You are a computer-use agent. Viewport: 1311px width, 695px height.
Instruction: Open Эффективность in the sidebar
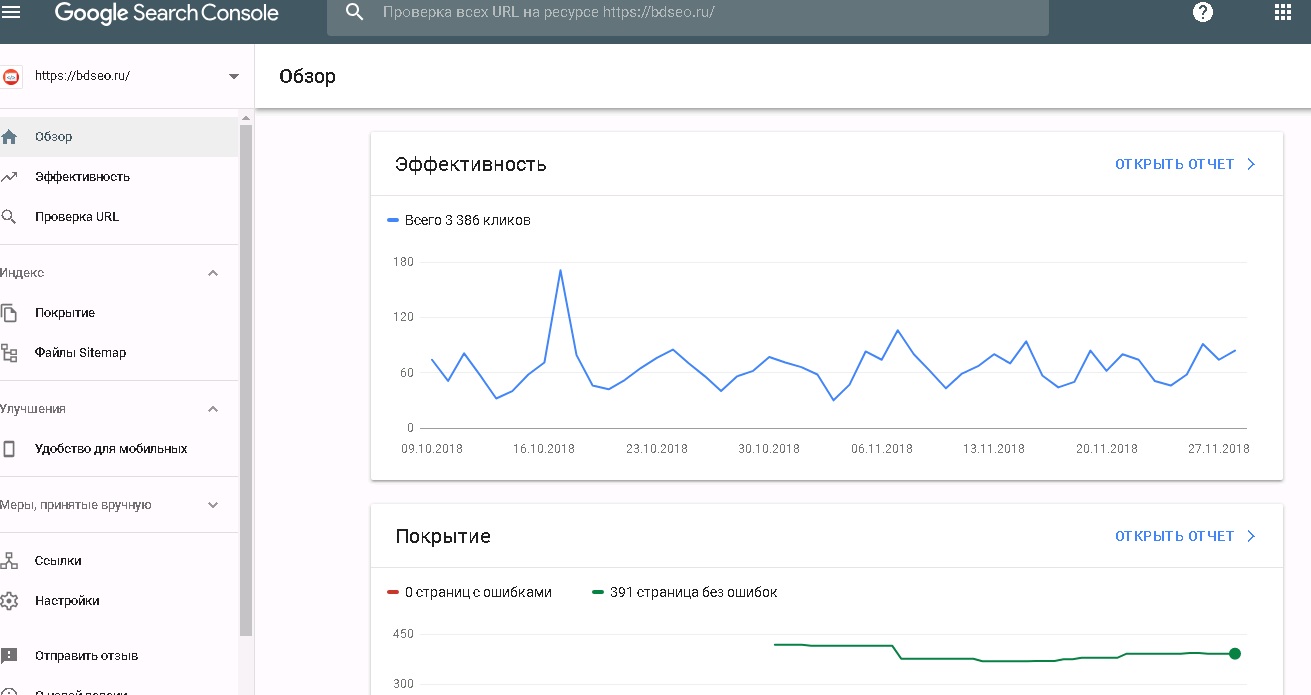(x=119, y=177)
